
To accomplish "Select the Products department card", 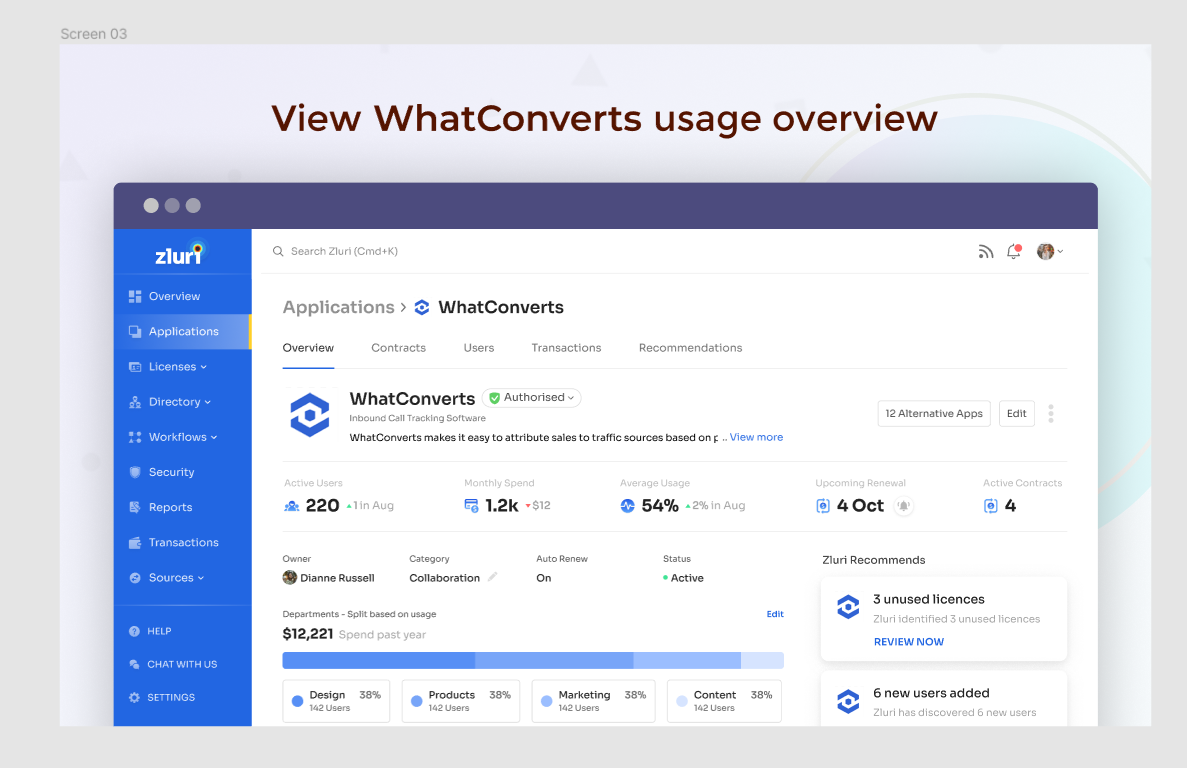I will pyautogui.click(x=460, y=701).
